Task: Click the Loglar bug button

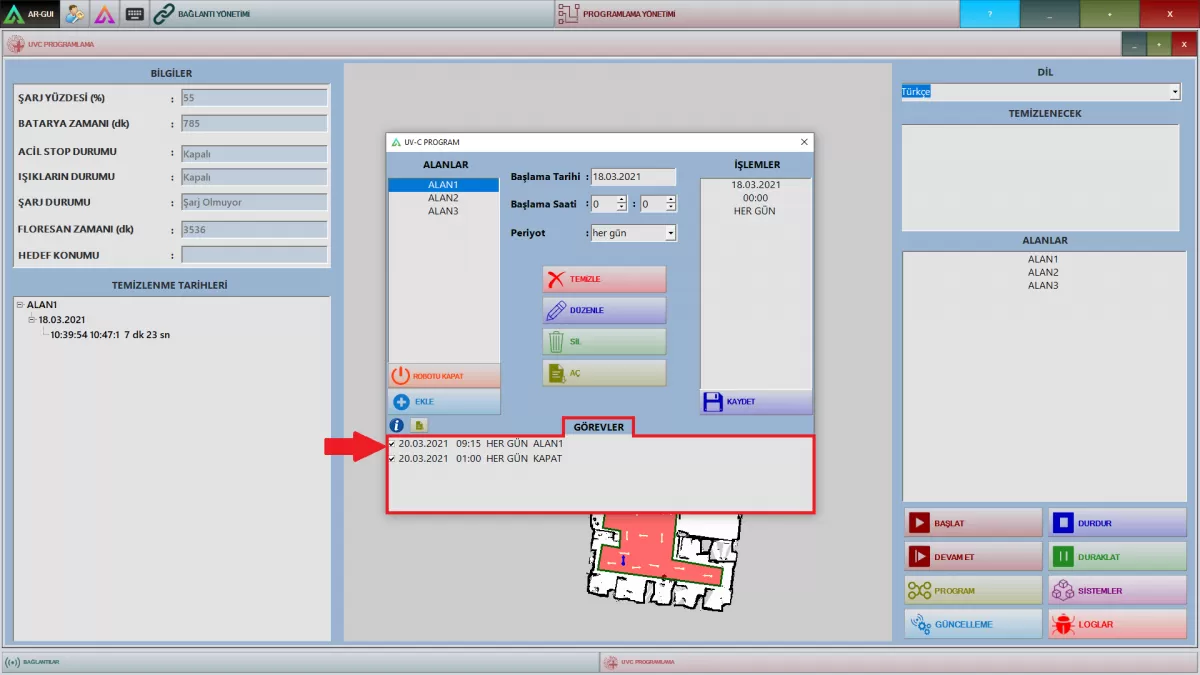Action: 1116,624
